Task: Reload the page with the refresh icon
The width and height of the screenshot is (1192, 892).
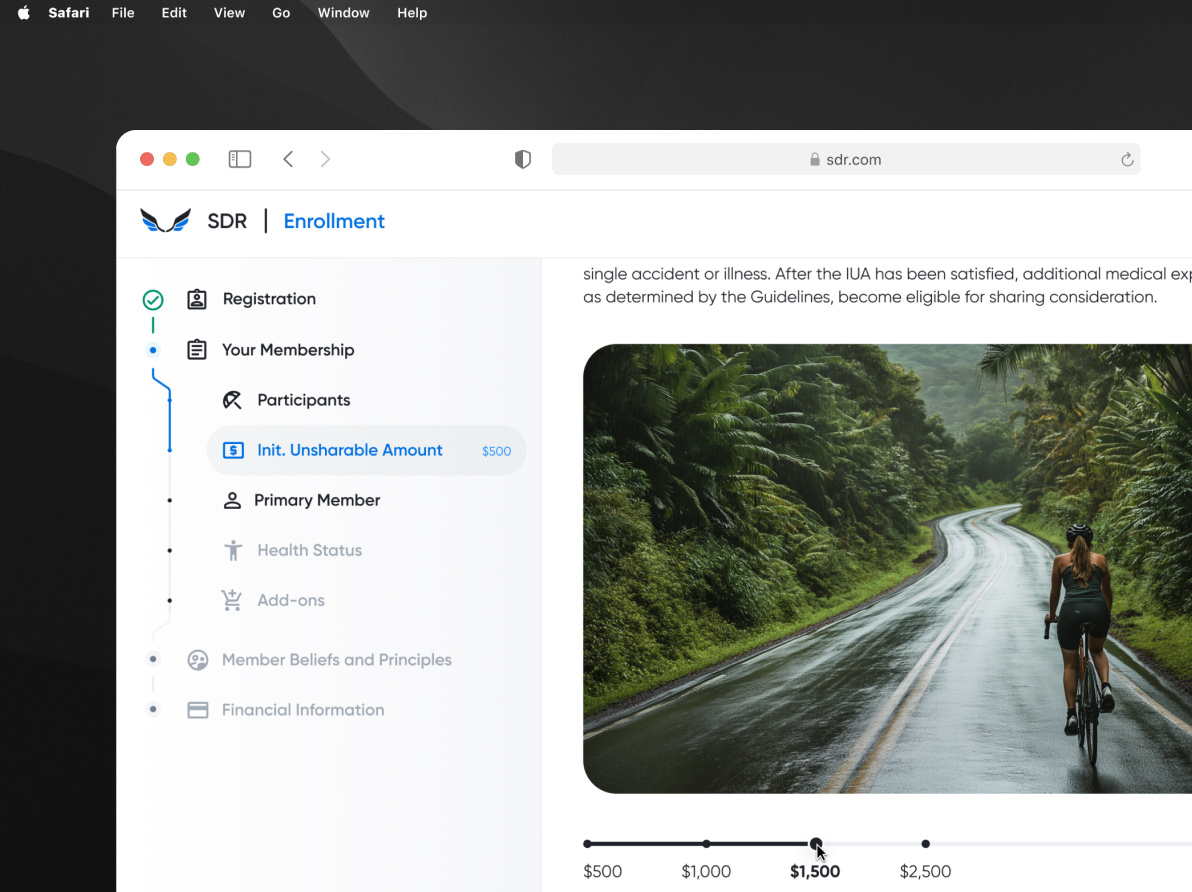Action: pos(1127,159)
